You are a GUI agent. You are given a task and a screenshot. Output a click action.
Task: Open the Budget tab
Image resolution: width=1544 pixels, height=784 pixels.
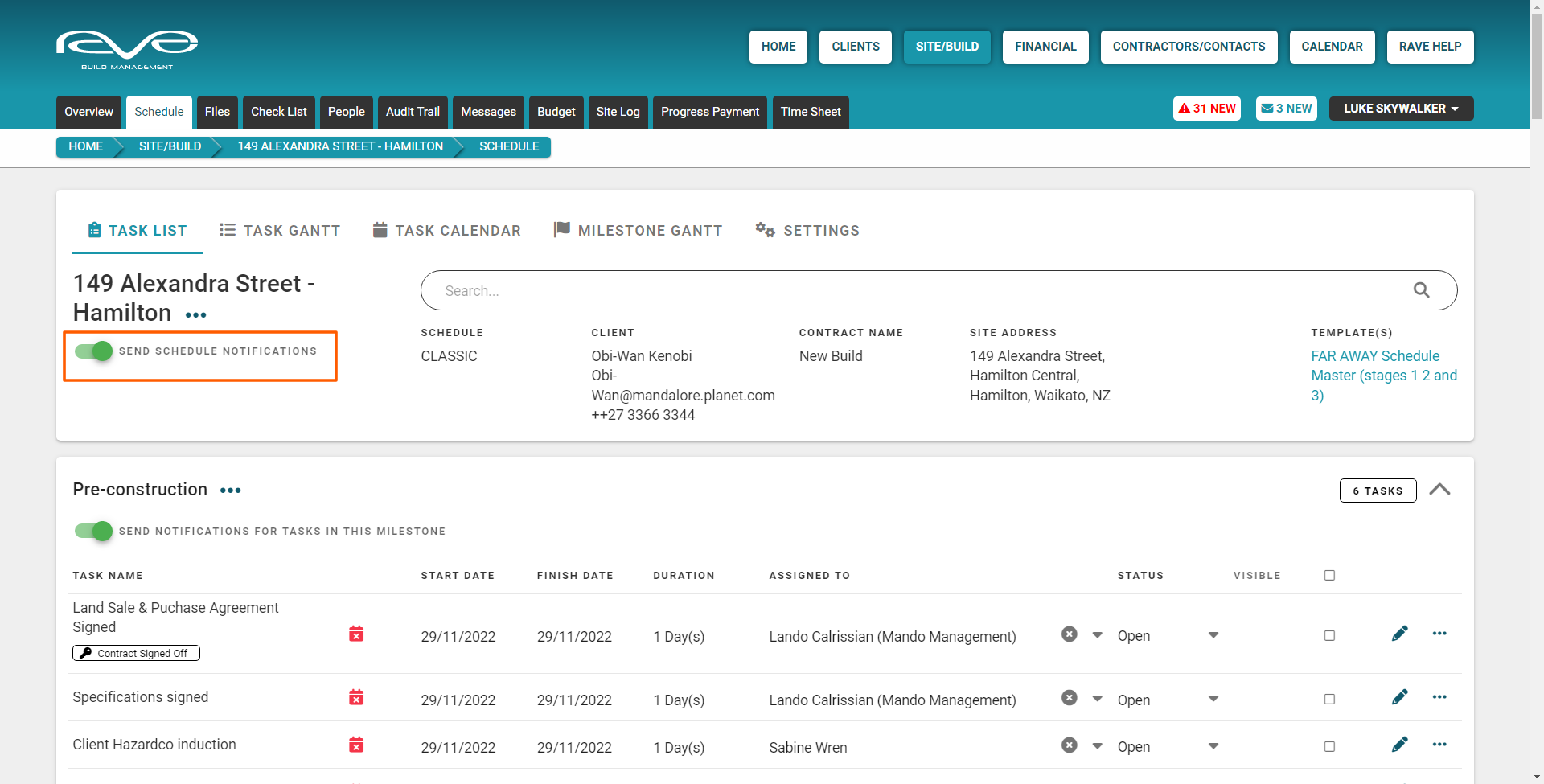[556, 112]
